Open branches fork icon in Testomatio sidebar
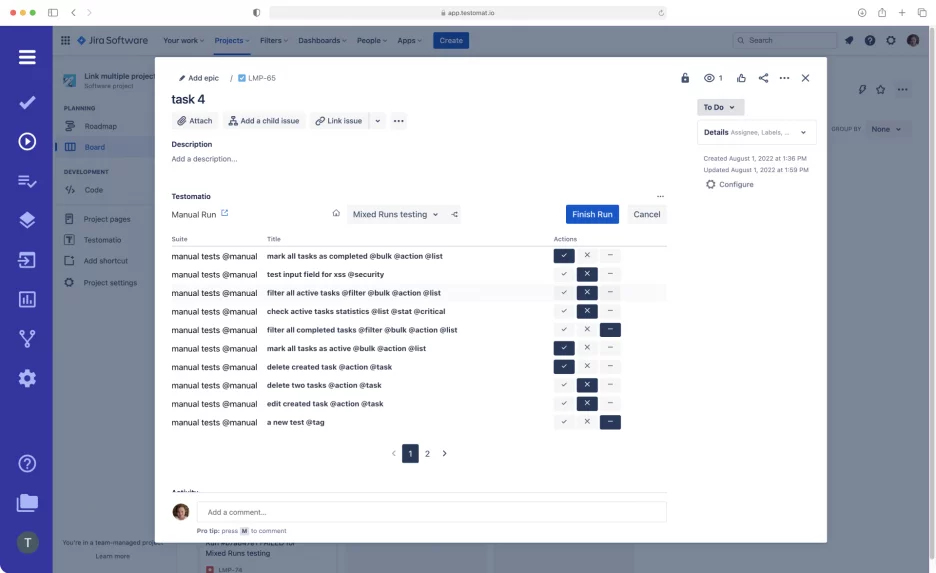The image size is (936, 573). pyautogui.click(x=27, y=339)
